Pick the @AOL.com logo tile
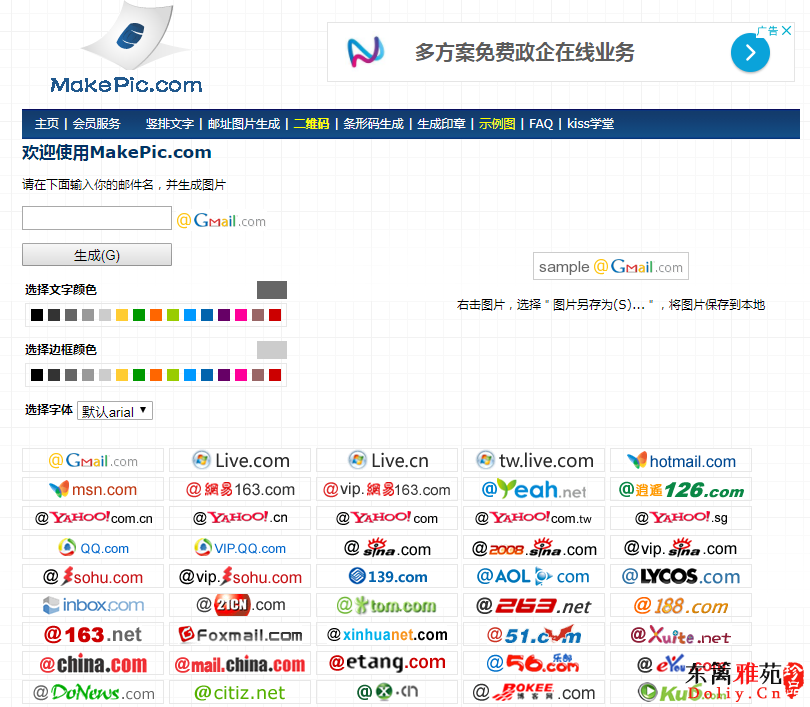 pyautogui.click(x=534, y=576)
